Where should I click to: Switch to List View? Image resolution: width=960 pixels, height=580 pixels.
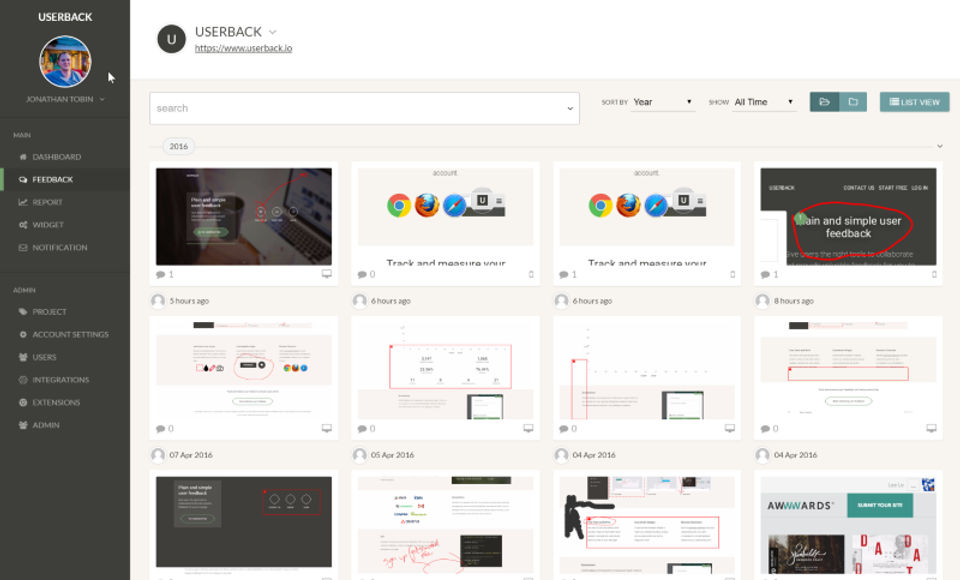tap(915, 102)
